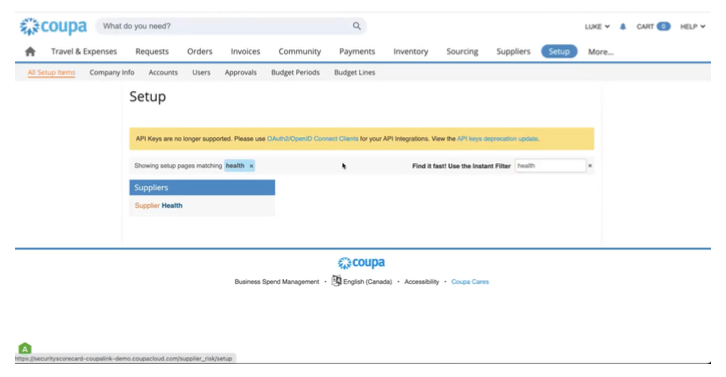This screenshot has height=377, width=726.
Task: Select the Invoices menu
Action: click(245, 51)
